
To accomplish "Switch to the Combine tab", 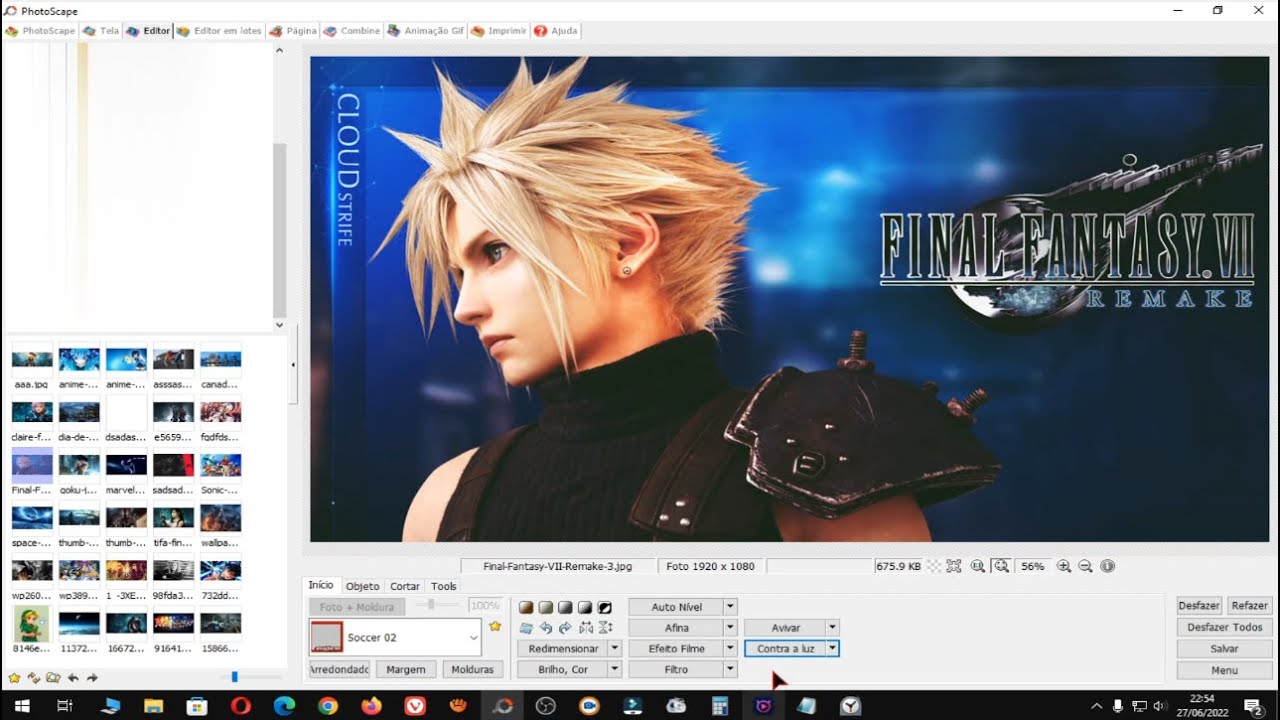I will click(352, 31).
